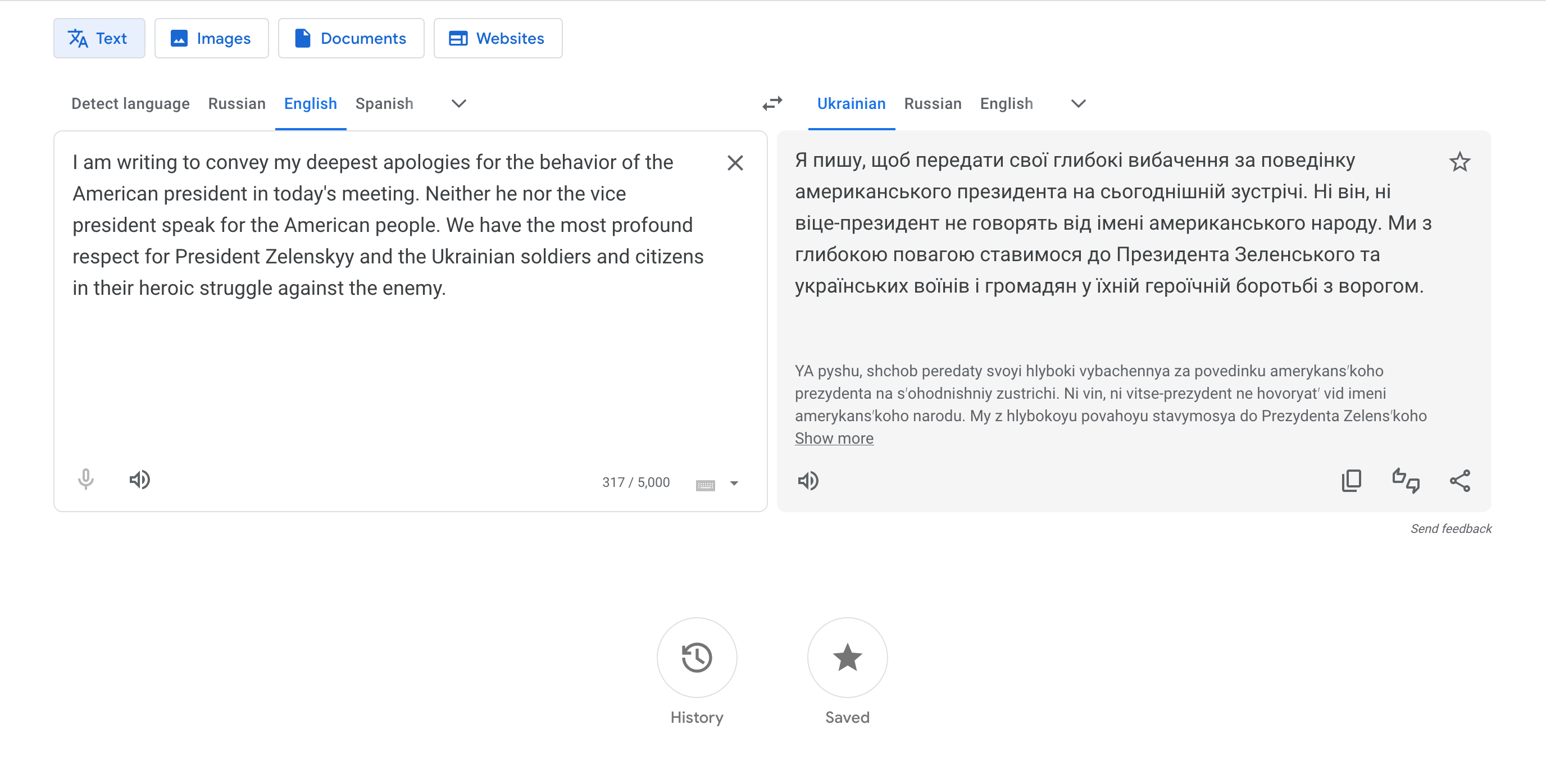Clear the source text with X
This screenshot has height=784, width=1546.
tap(735, 162)
